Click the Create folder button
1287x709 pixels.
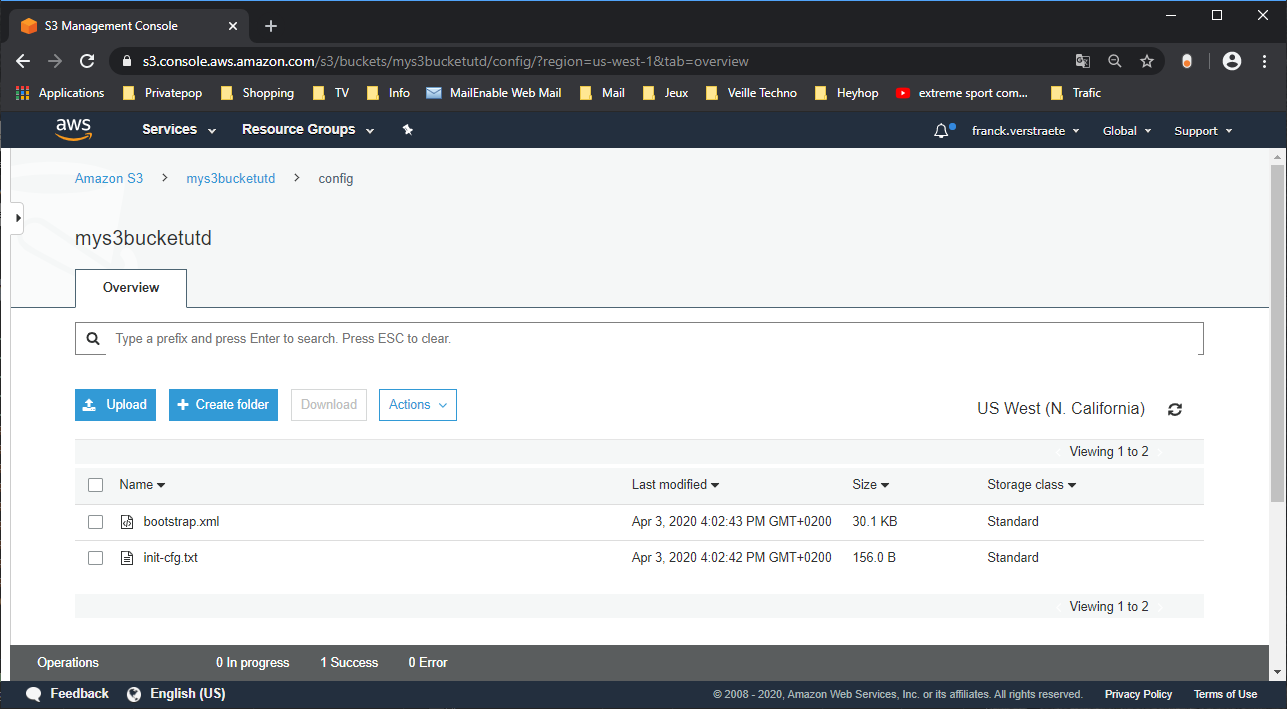pyautogui.click(x=223, y=405)
